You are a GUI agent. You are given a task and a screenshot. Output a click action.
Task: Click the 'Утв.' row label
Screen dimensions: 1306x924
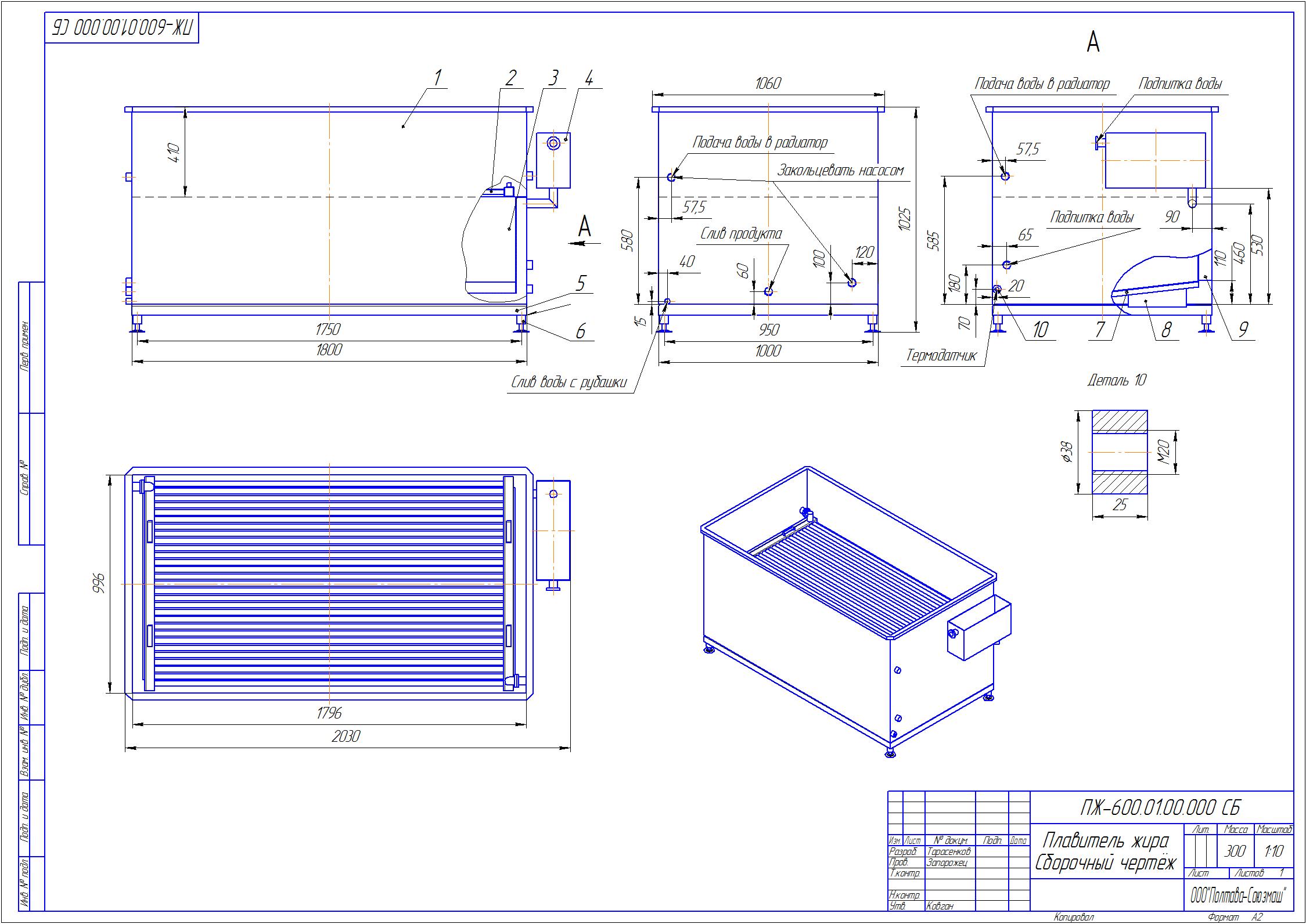click(x=897, y=905)
